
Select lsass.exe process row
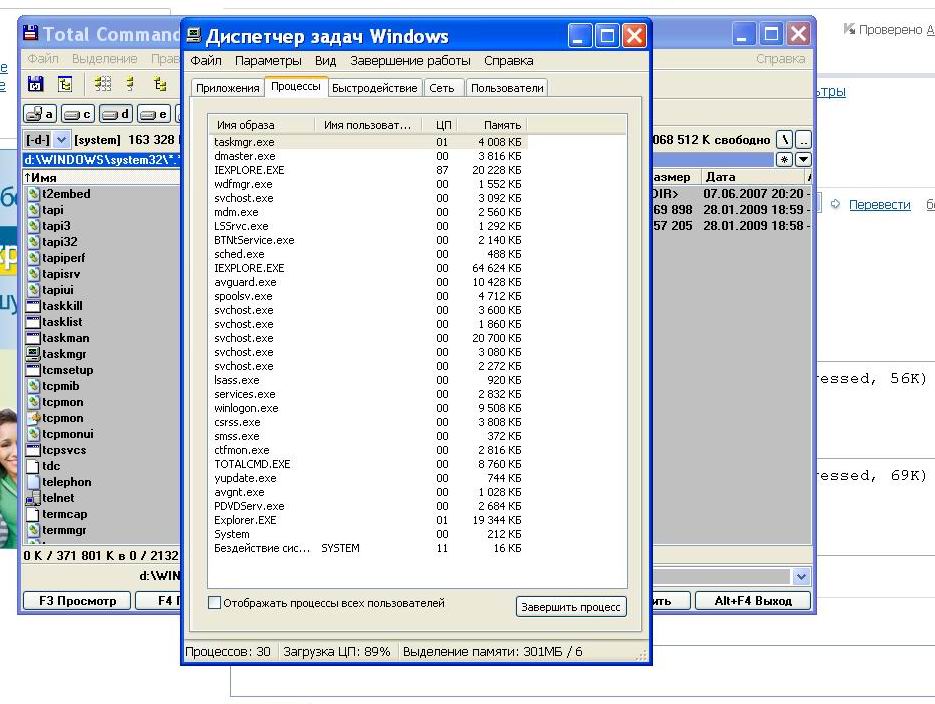pyautogui.click(x=369, y=380)
